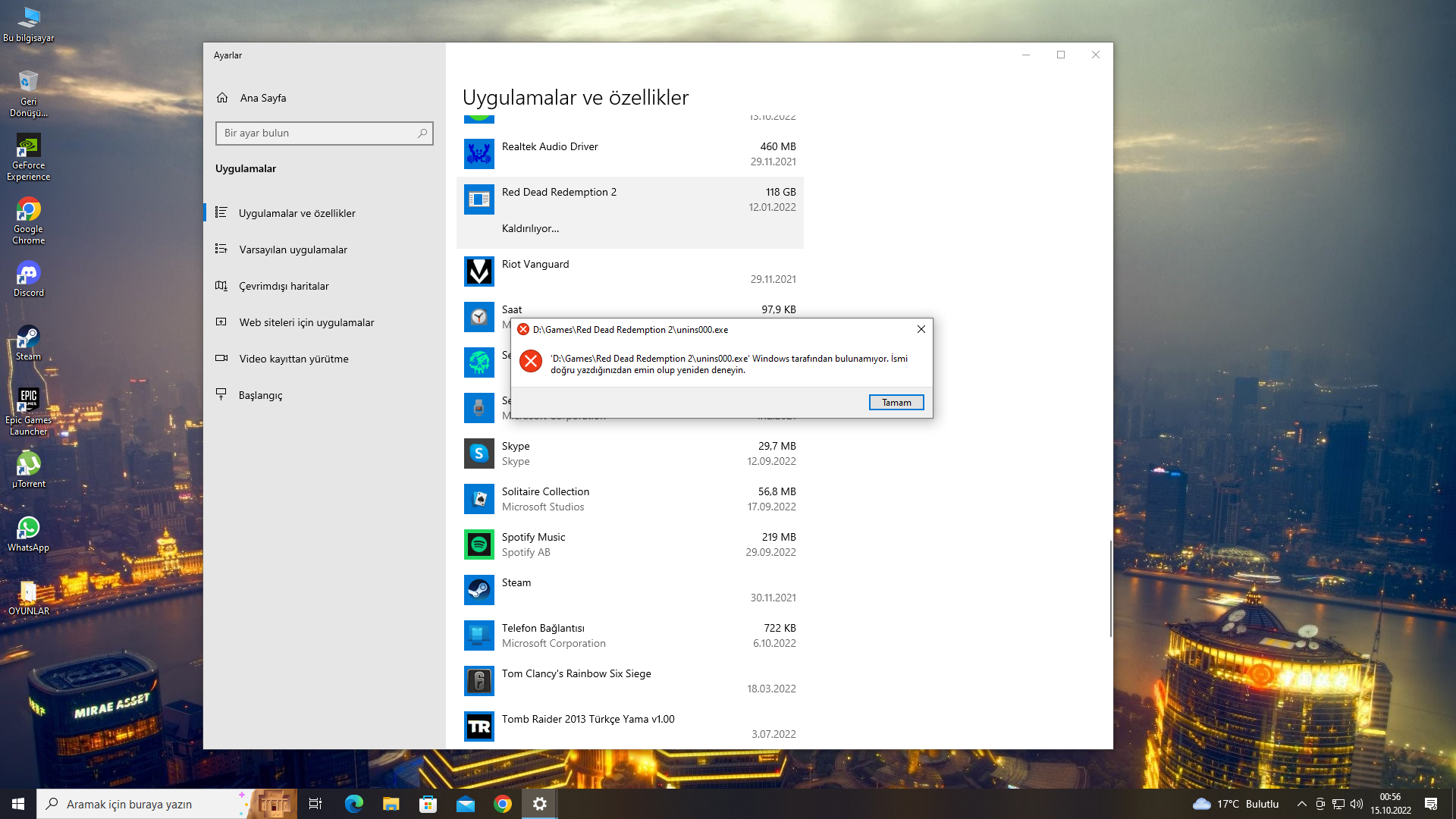This screenshot has width=1456, height=819.
Task: Open Geri Dönüşüm recycle bin icon
Action: (x=28, y=93)
